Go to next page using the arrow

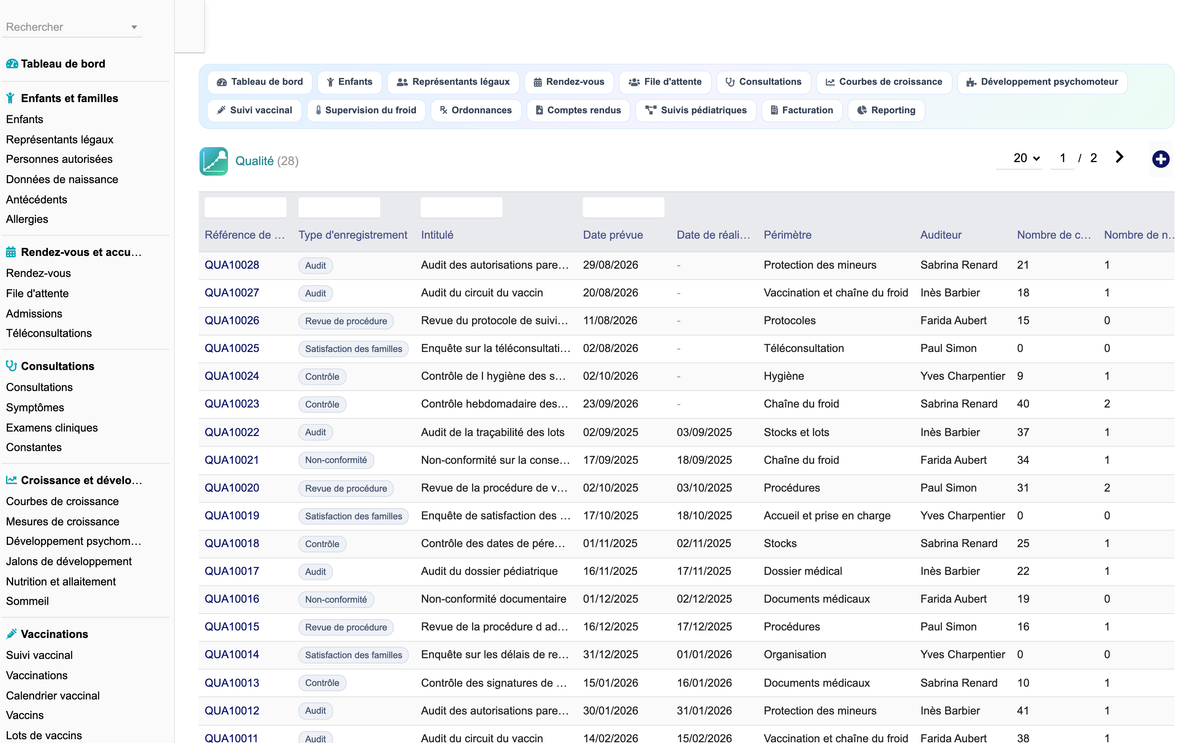tap(1119, 157)
